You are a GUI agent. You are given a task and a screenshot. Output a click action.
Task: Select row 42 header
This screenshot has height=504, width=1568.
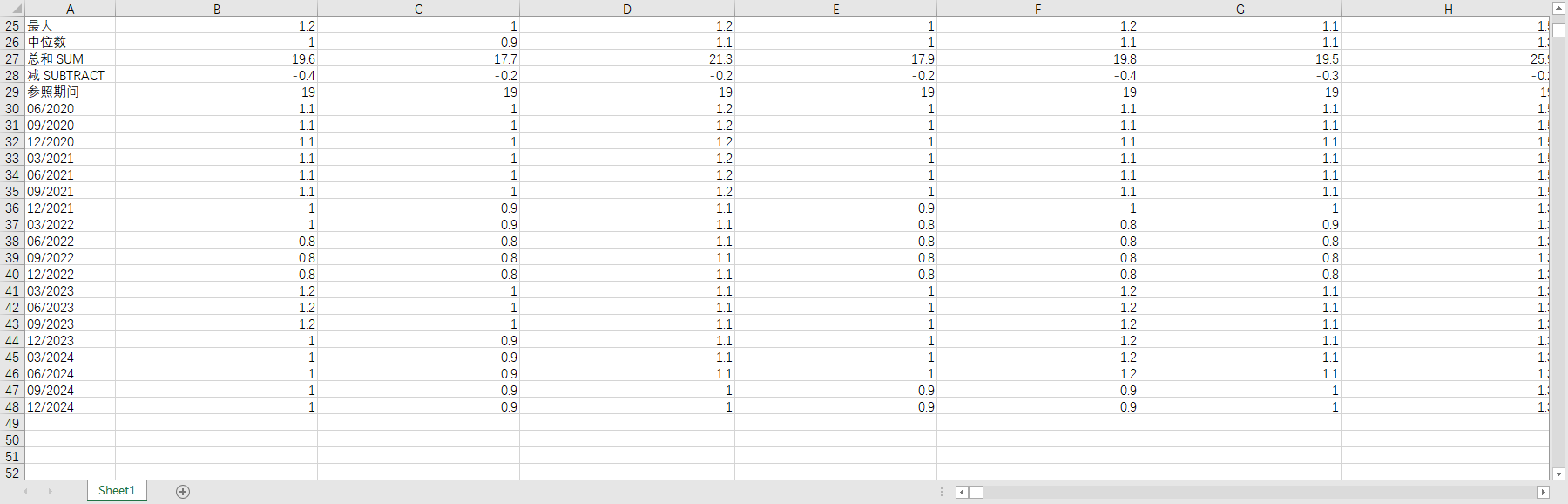pyautogui.click(x=12, y=308)
